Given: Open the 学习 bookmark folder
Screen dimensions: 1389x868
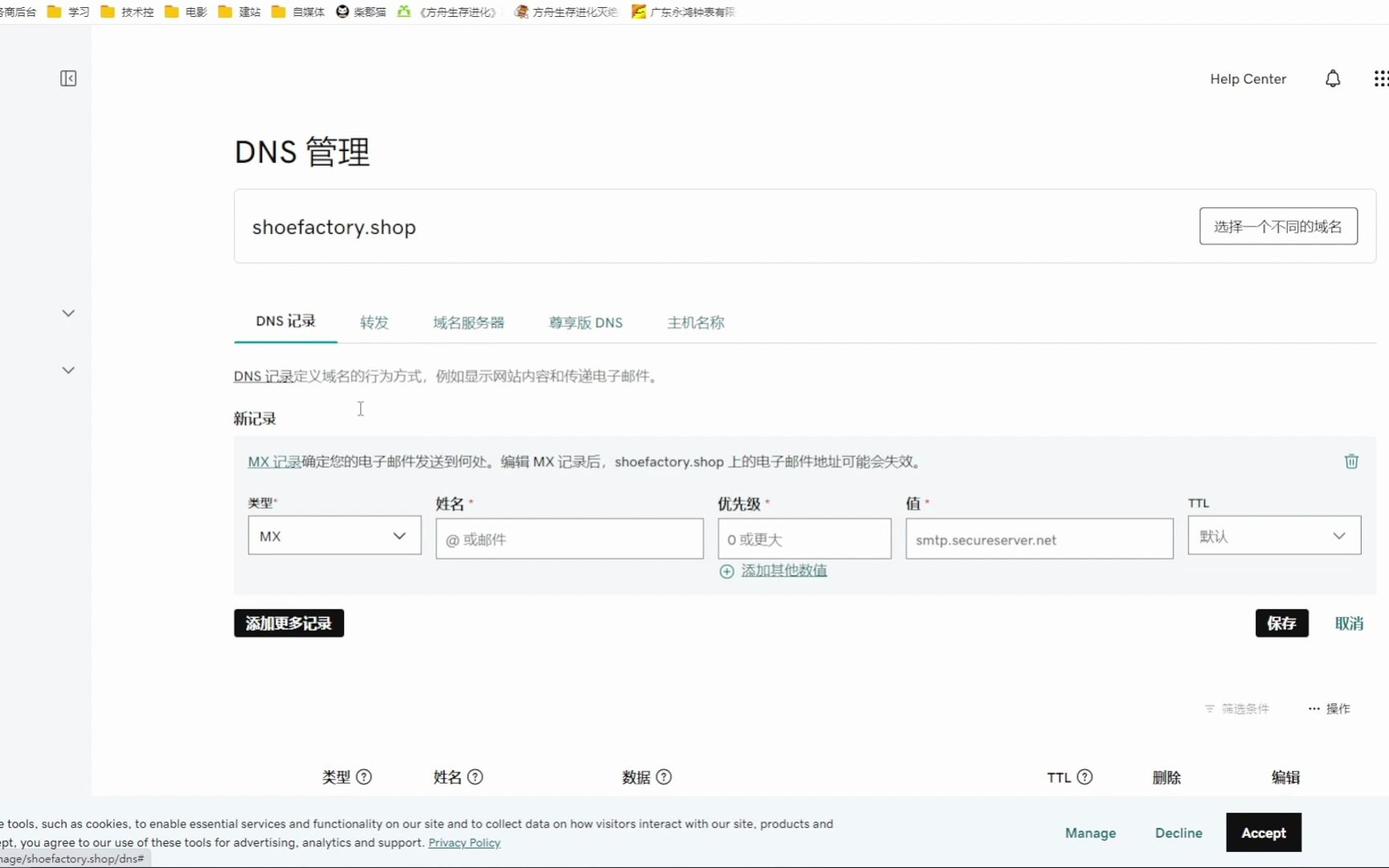Looking at the screenshot, I should 68,12.
